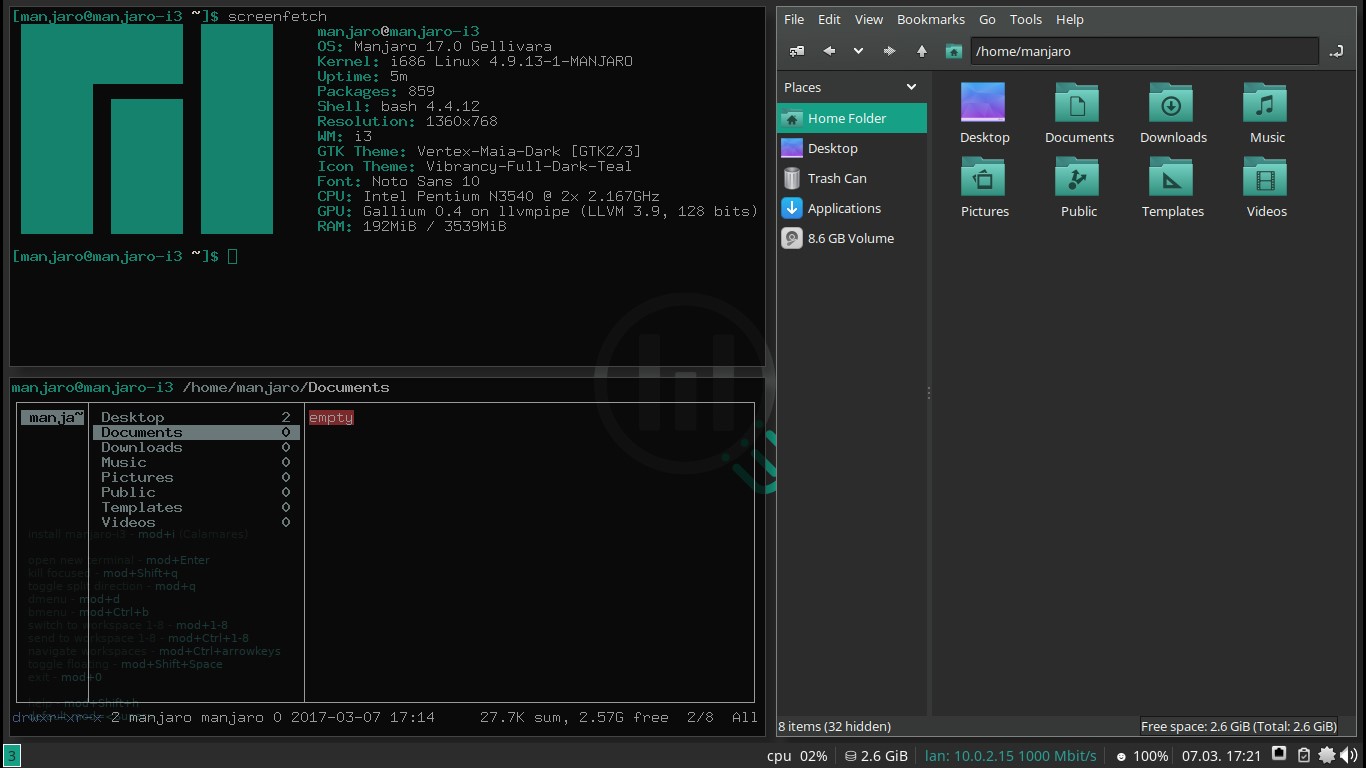This screenshot has width=1366, height=768.
Task: Click the volume speaker tray icon
Action: (x=1351, y=755)
